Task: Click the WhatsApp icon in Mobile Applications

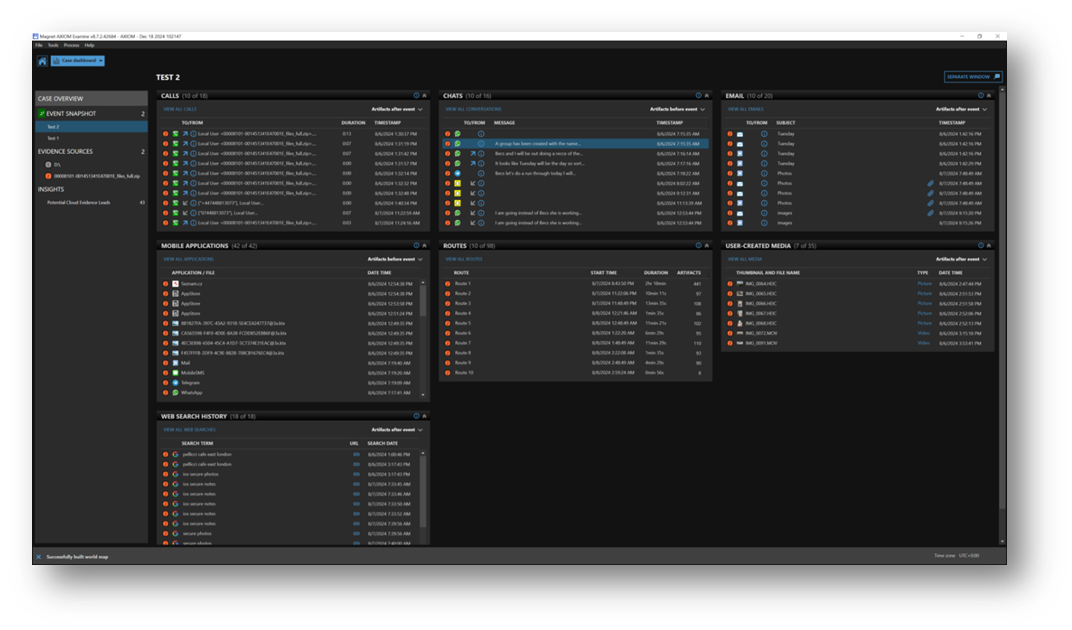Action: point(177,392)
